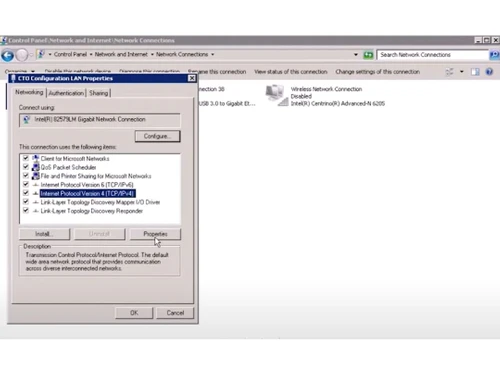Open the address bar history dropdown

356,55
